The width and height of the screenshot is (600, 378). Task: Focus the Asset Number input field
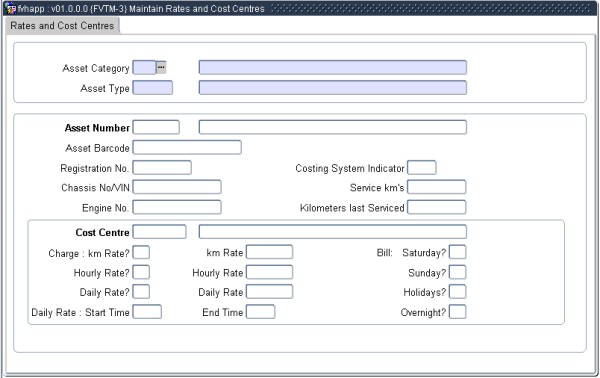point(156,127)
